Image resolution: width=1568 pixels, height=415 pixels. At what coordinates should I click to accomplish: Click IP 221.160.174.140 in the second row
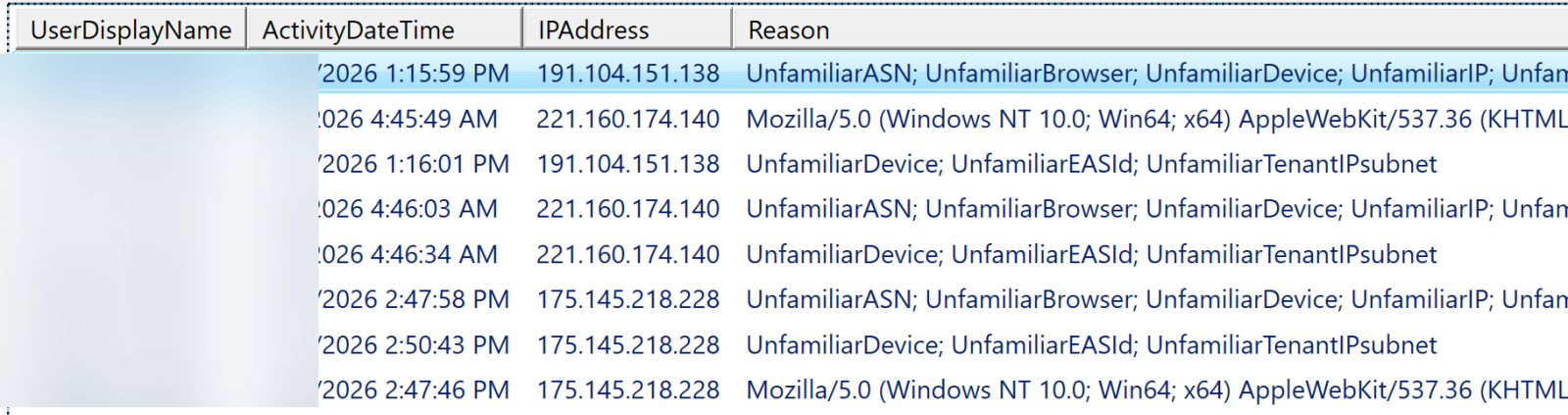pos(628,119)
